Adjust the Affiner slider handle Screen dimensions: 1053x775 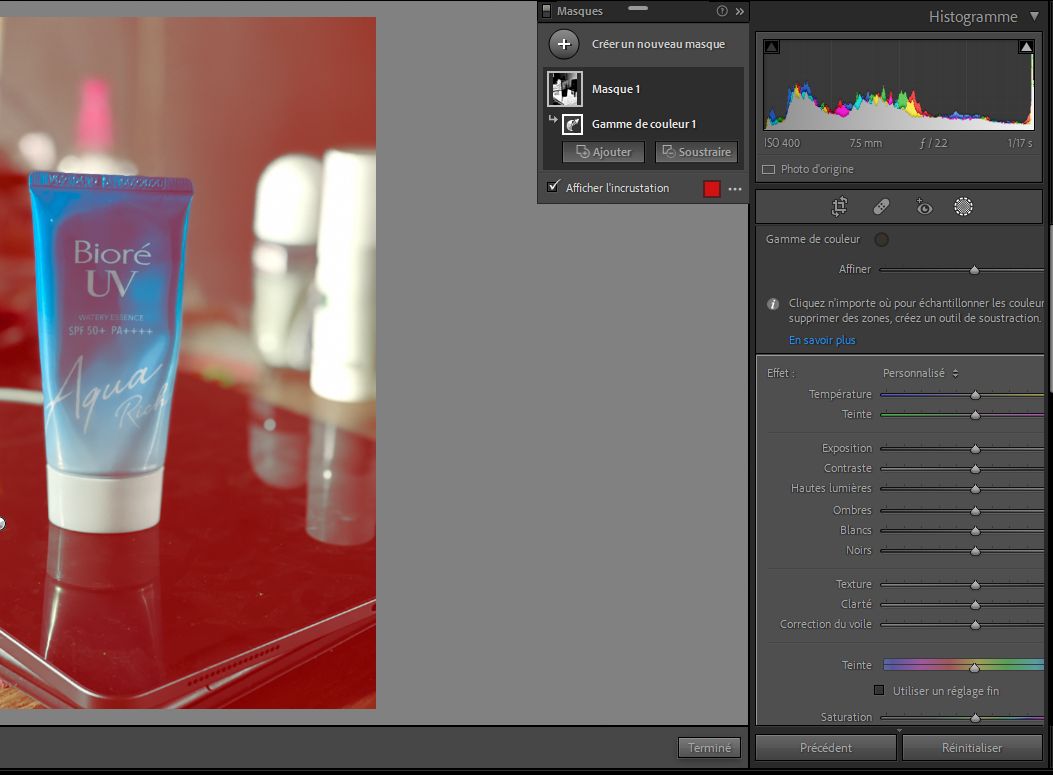tap(974, 270)
